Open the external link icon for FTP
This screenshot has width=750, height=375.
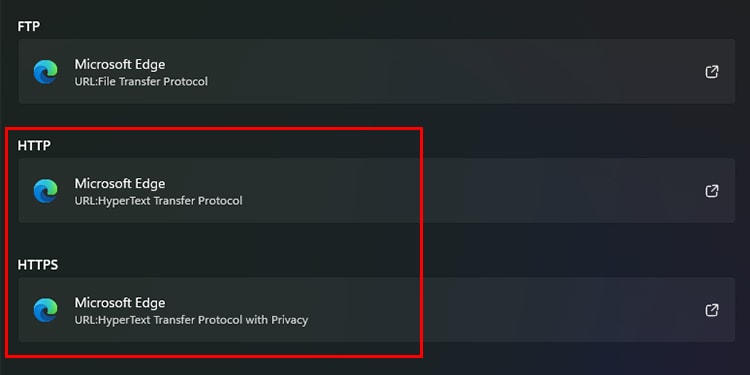click(712, 72)
